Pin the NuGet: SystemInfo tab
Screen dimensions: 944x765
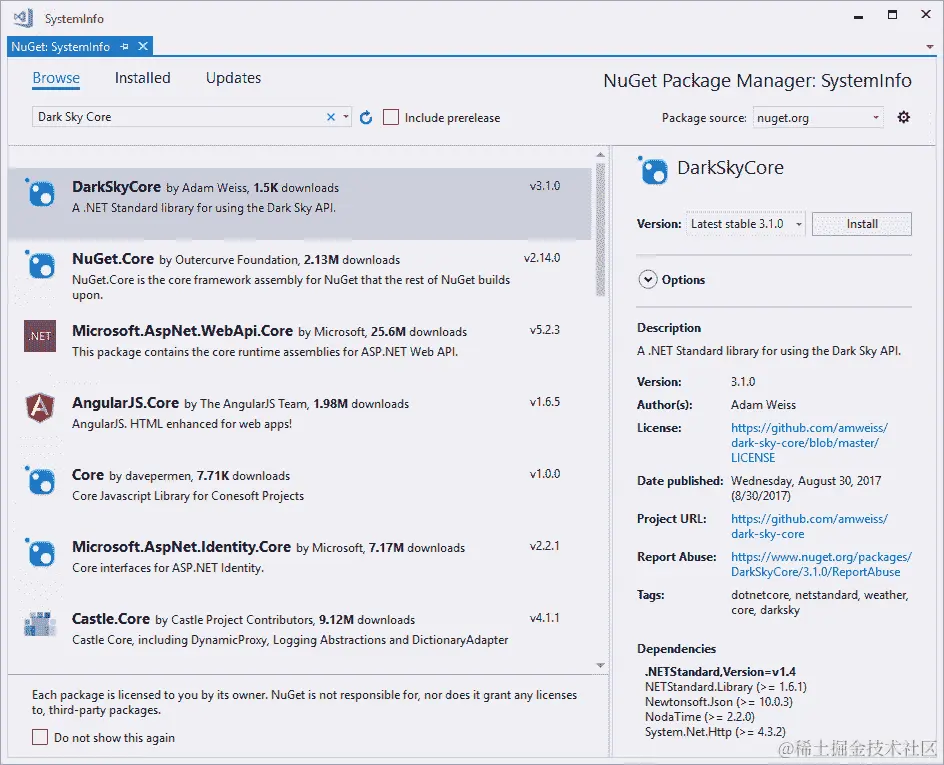click(125, 46)
